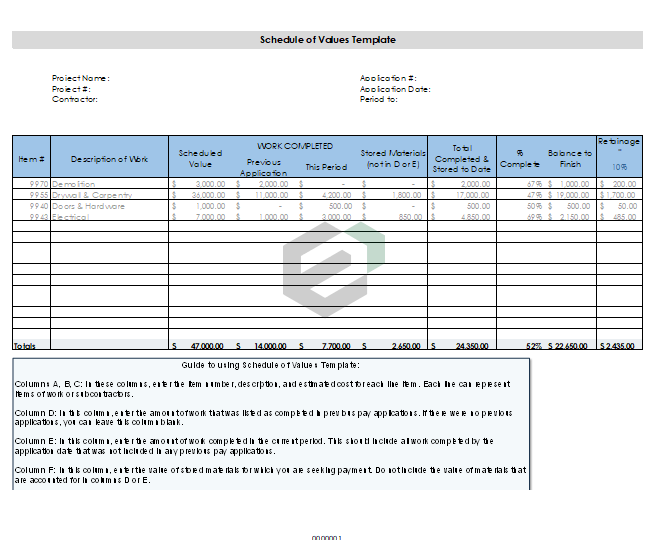Select the Demolition description cell
This screenshot has width=668, height=540.
pyautogui.click(x=74, y=184)
